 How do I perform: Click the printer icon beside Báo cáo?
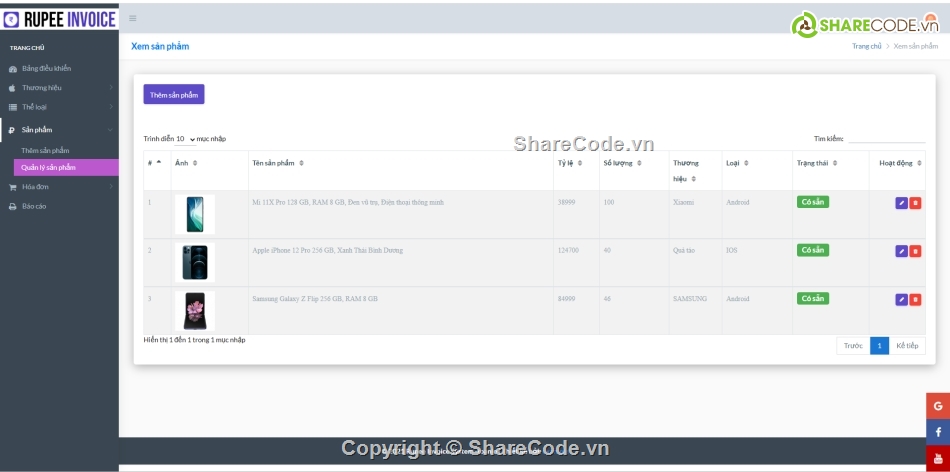pyautogui.click(x=13, y=207)
